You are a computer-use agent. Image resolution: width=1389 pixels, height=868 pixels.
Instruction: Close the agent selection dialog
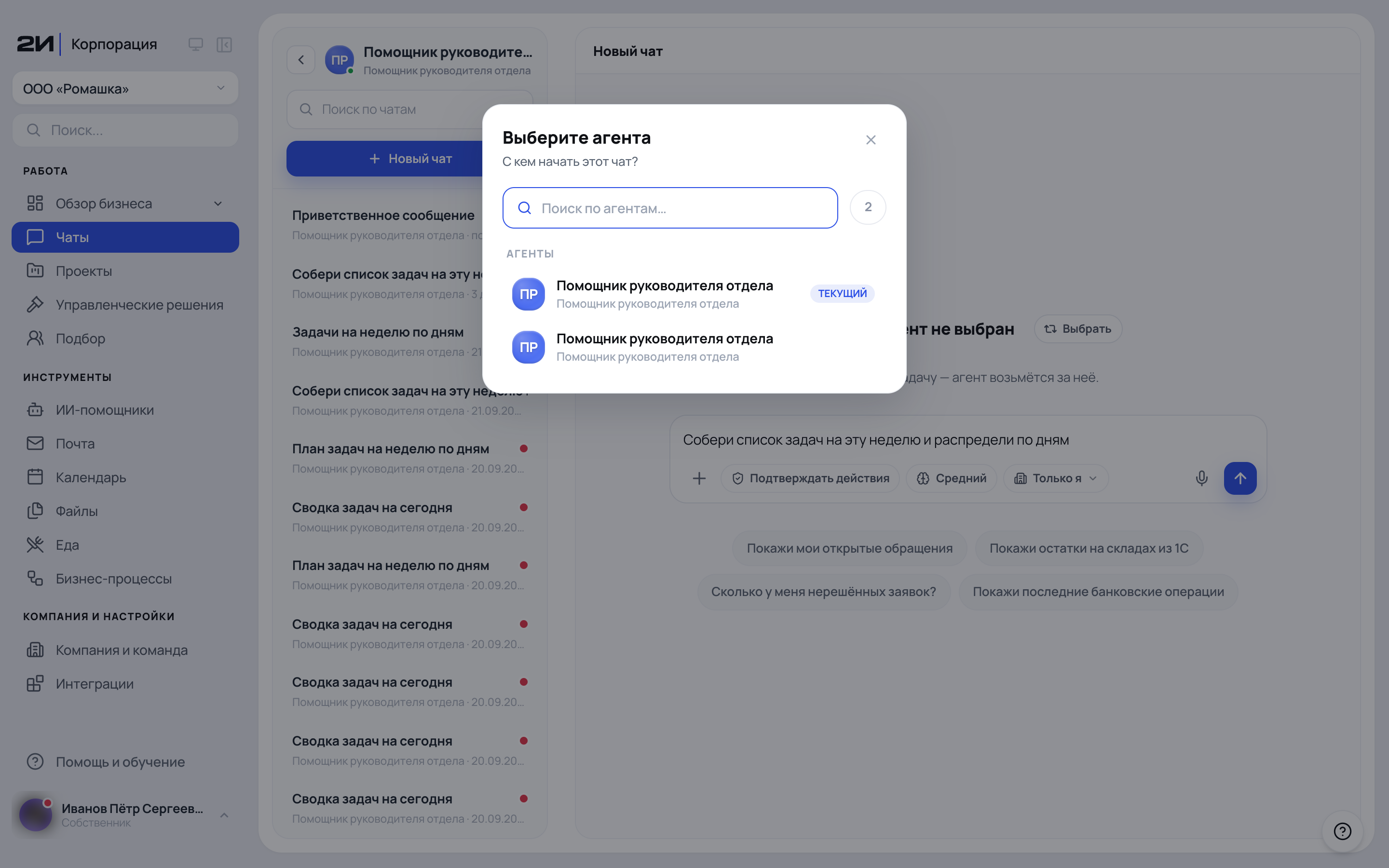(x=871, y=140)
